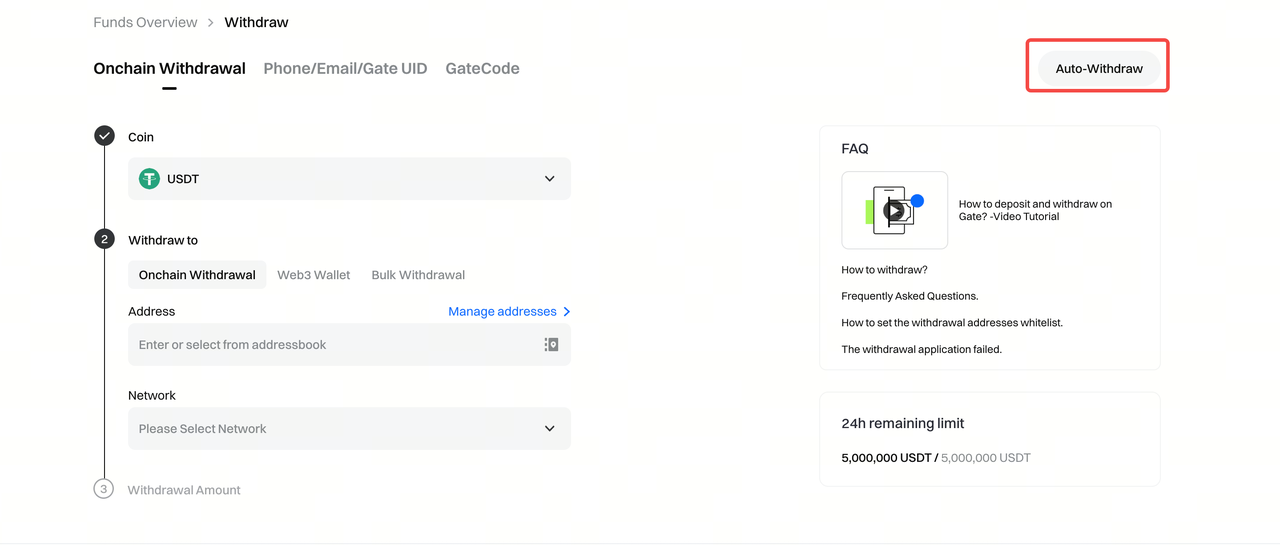Image resolution: width=1280 pixels, height=545 pixels.
Task: Select the Web3 Wallet option
Action: coord(314,275)
